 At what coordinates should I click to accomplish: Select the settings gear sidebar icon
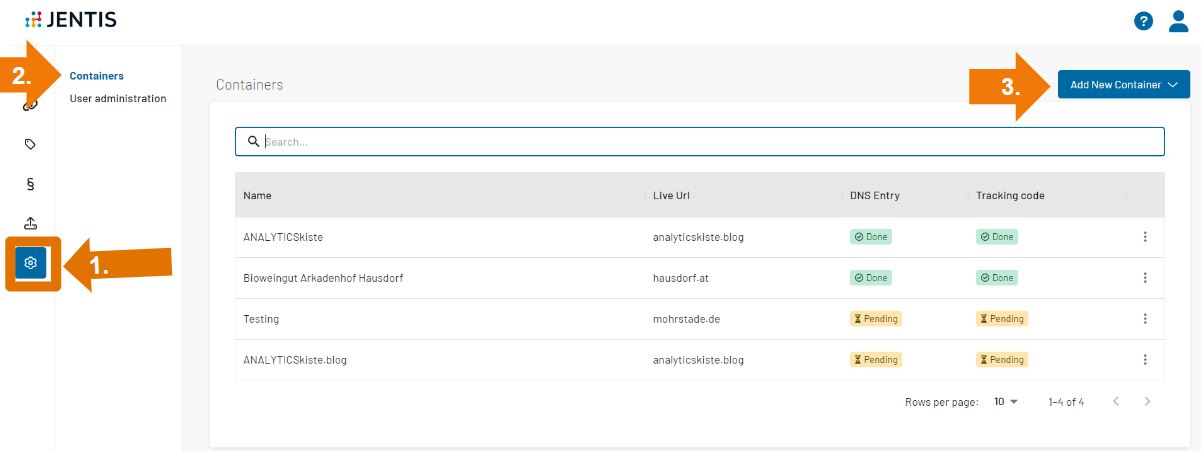(x=31, y=263)
